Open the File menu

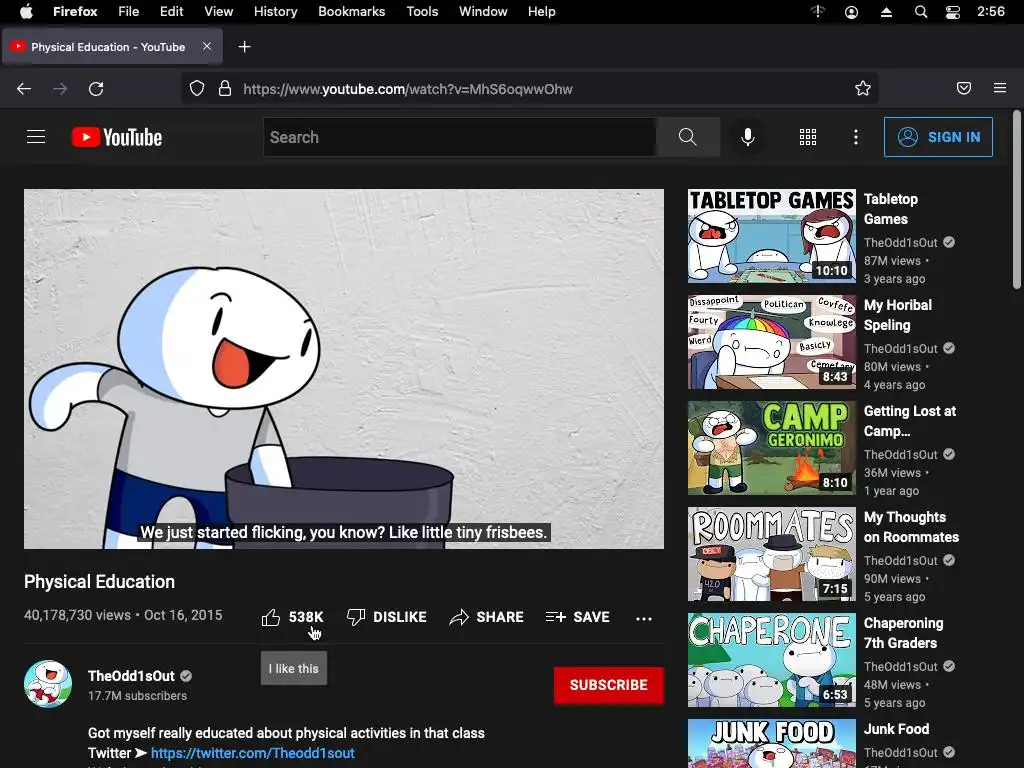(x=129, y=12)
